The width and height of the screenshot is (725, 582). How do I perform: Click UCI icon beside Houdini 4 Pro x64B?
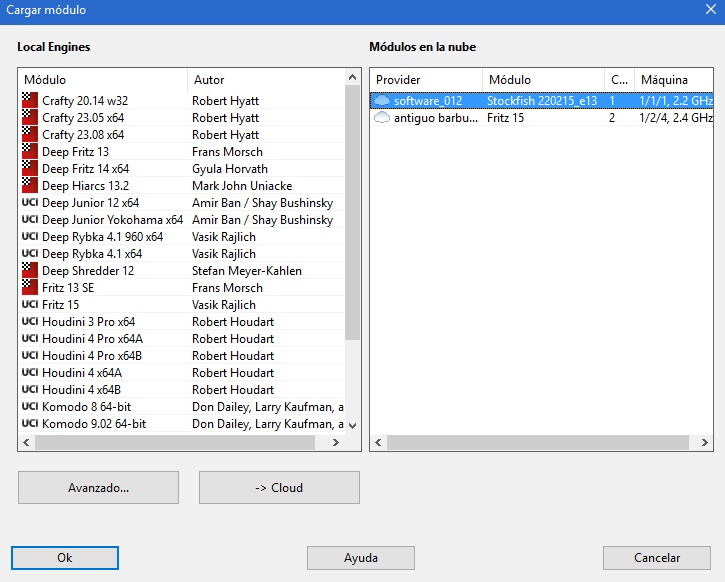[30, 355]
